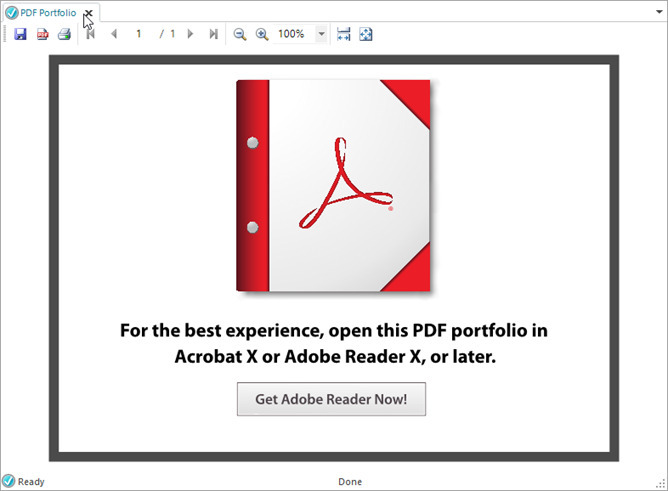Fit whole page in view

[366, 34]
